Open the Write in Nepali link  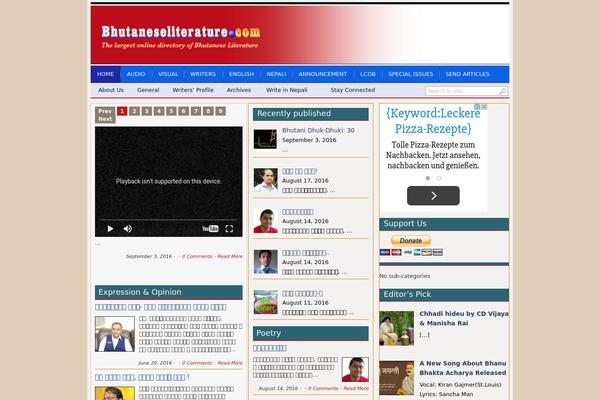[x=287, y=90]
